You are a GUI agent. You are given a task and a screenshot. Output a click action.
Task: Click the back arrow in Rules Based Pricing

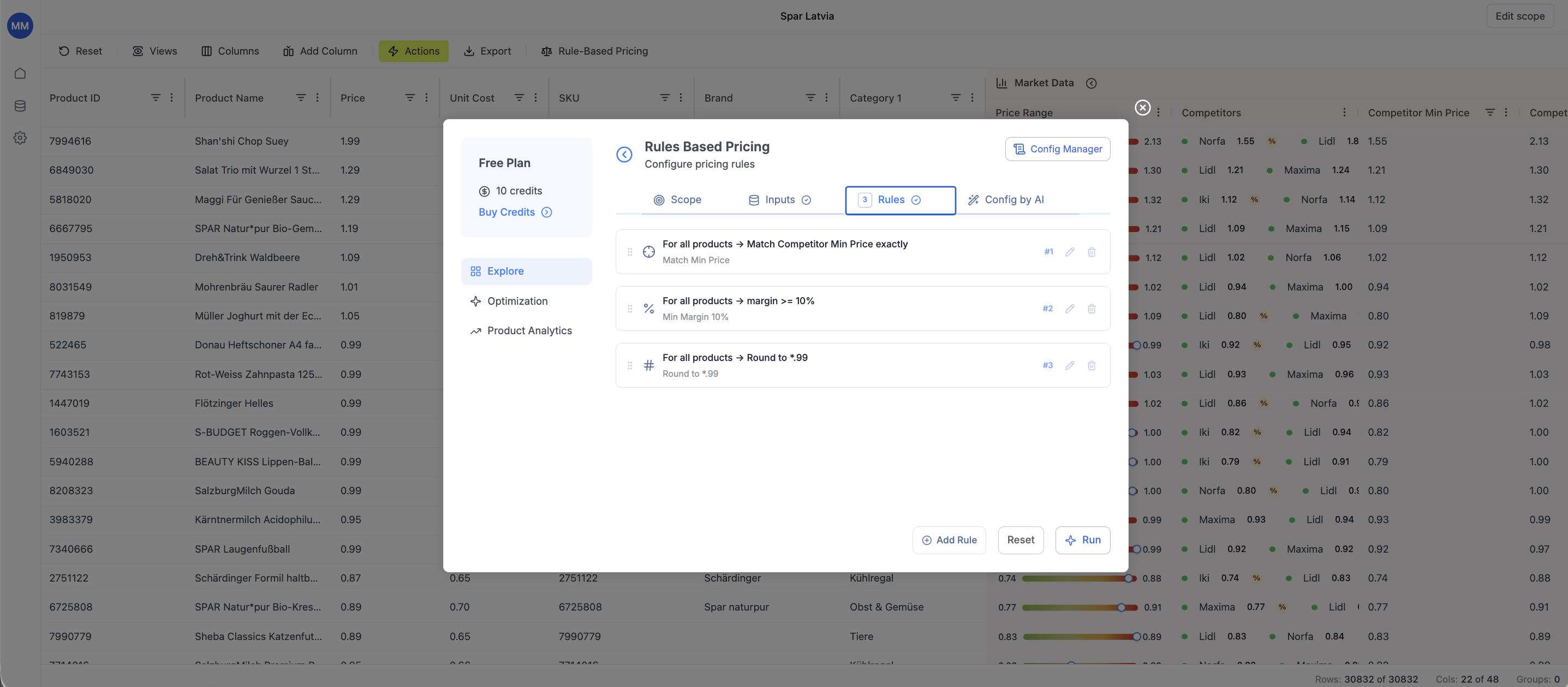click(x=624, y=155)
